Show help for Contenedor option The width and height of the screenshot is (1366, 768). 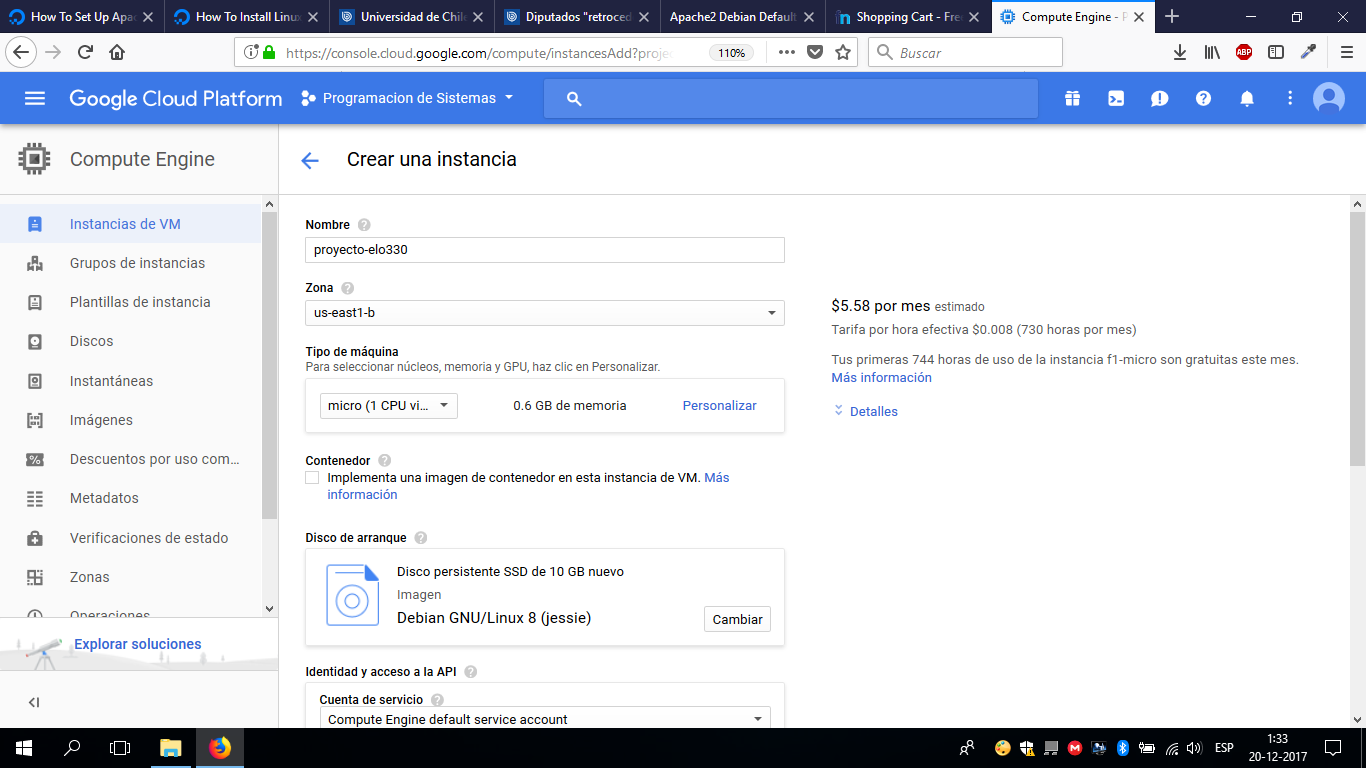click(x=385, y=461)
